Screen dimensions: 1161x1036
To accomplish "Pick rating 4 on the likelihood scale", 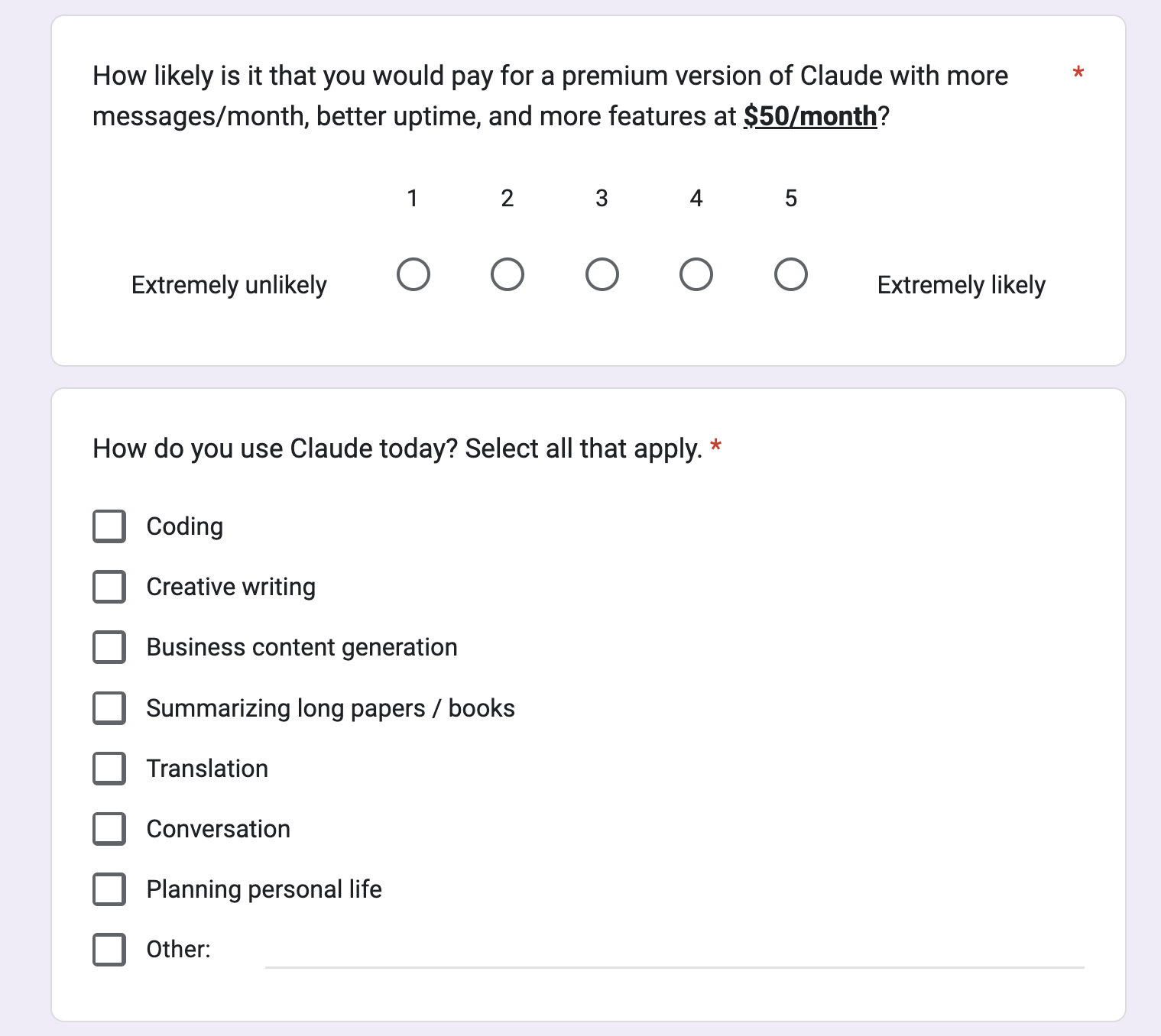I will tap(696, 274).
